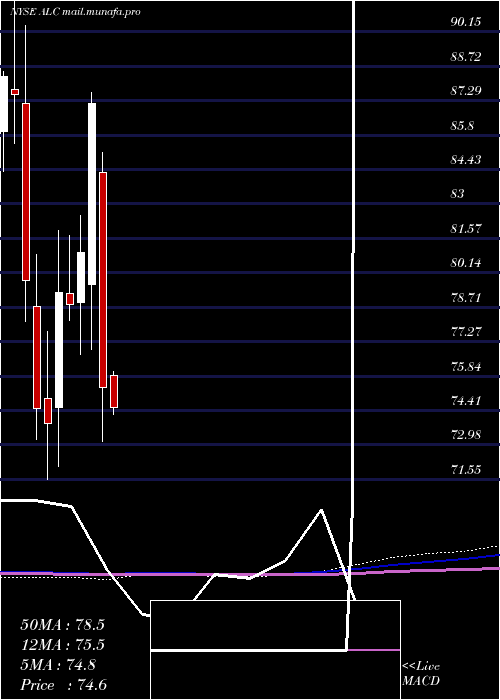Click the tallest white candlestick near 87
Viewport: 500px width, 700px height.
[92, 194]
